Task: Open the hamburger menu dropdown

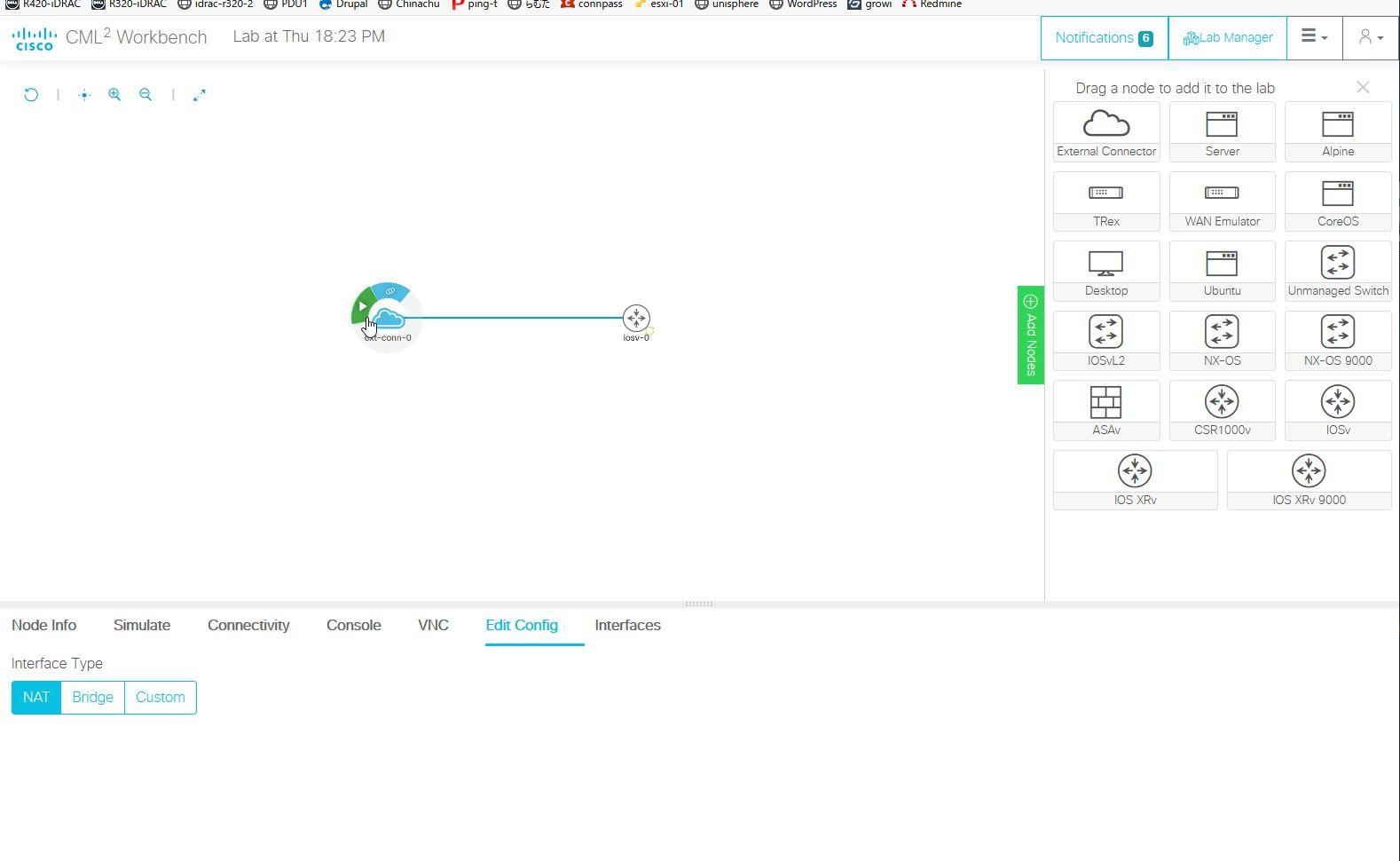Action: [x=1315, y=37]
